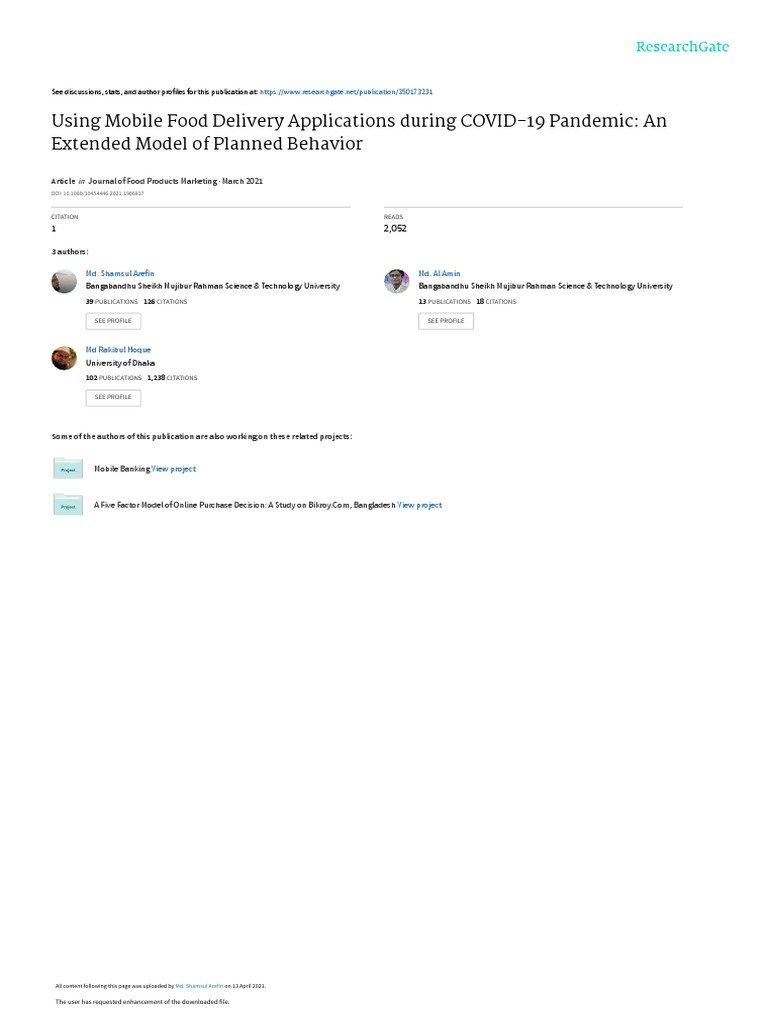The image size is (768, 1024).
Task: Click Md. Shamsul Arefin's profile photo
Action: tap(64, 281)
